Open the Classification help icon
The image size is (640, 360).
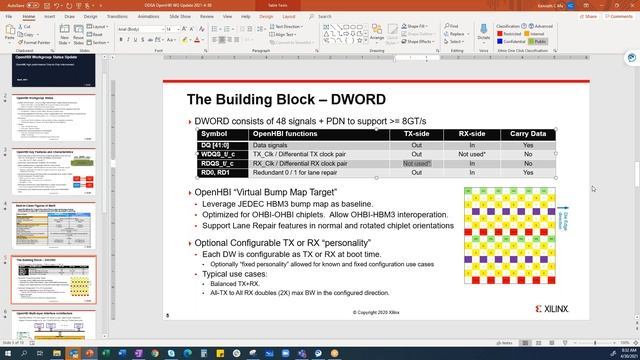pyautogui.click(x=524, y=26)
